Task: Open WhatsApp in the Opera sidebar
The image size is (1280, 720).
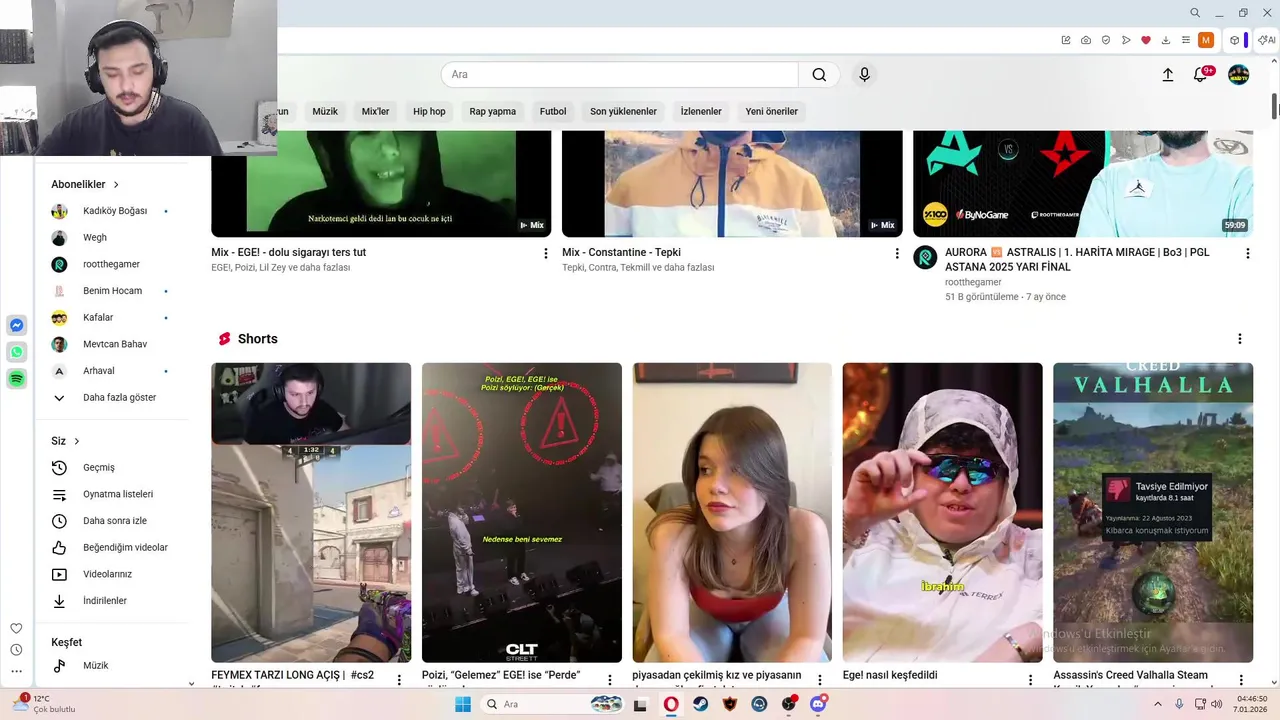Action: tap(16, 352)
